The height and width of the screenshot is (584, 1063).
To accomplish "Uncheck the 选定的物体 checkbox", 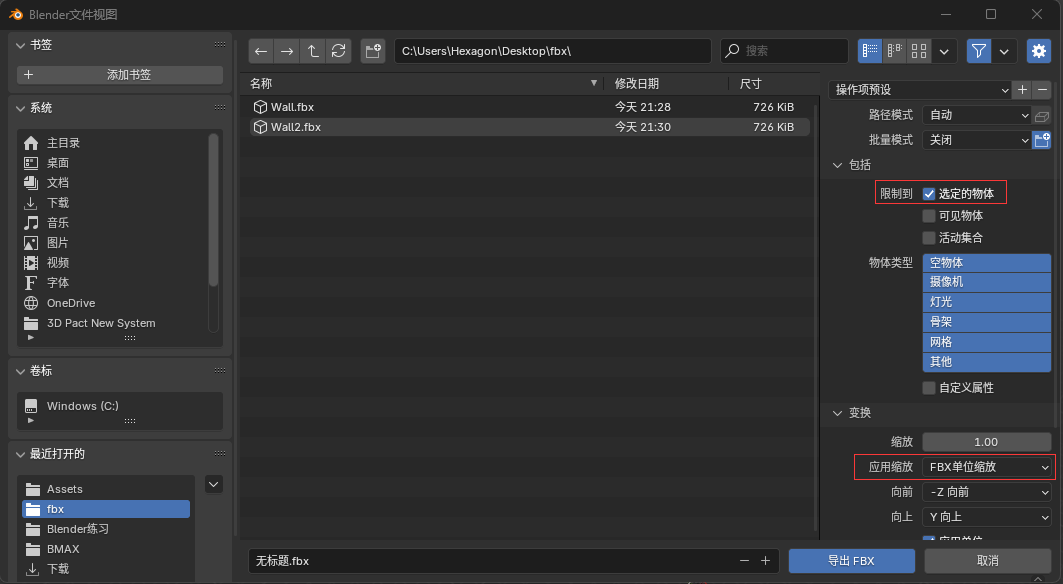I will (x=929, y=194).
